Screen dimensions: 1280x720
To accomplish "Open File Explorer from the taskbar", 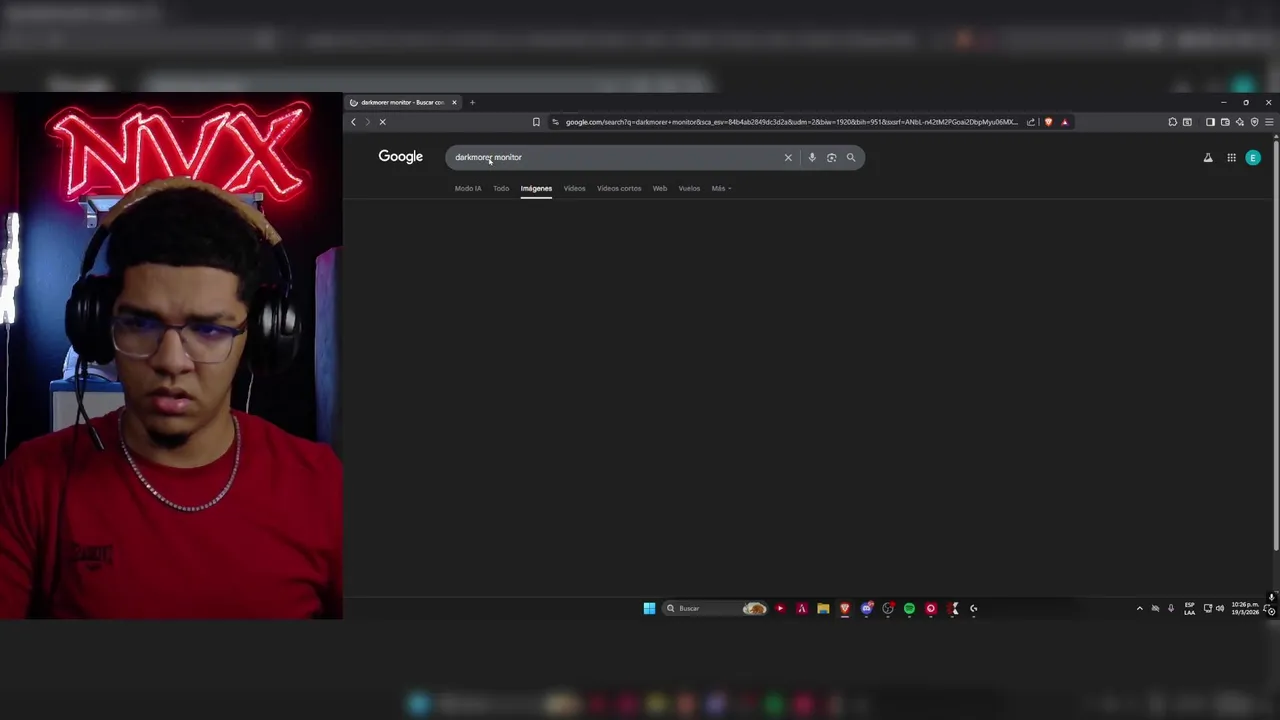I will tap(823, 608).
